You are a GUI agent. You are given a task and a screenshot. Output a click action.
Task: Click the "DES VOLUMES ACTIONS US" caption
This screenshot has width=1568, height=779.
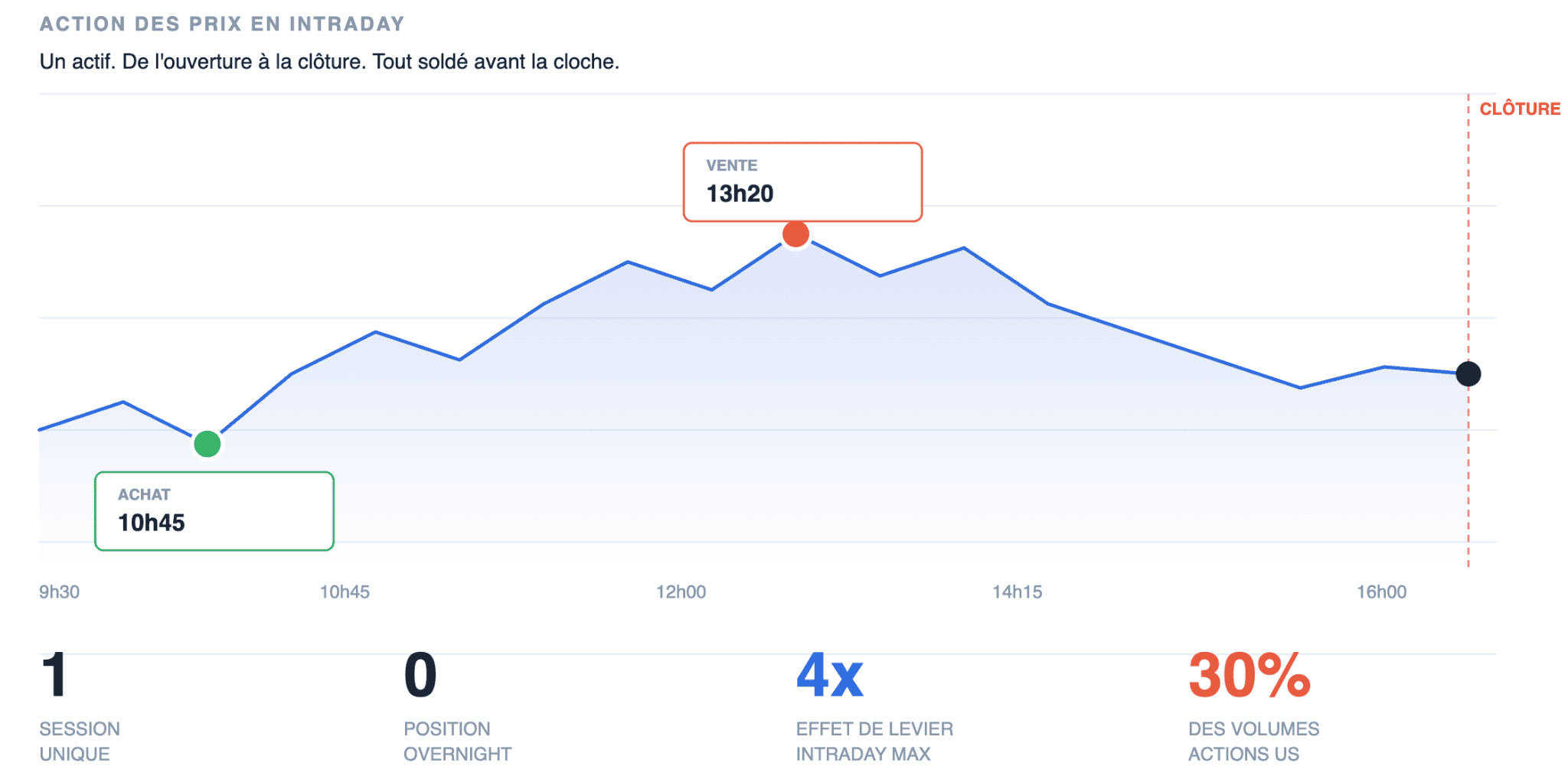(x=1253, y=741)
